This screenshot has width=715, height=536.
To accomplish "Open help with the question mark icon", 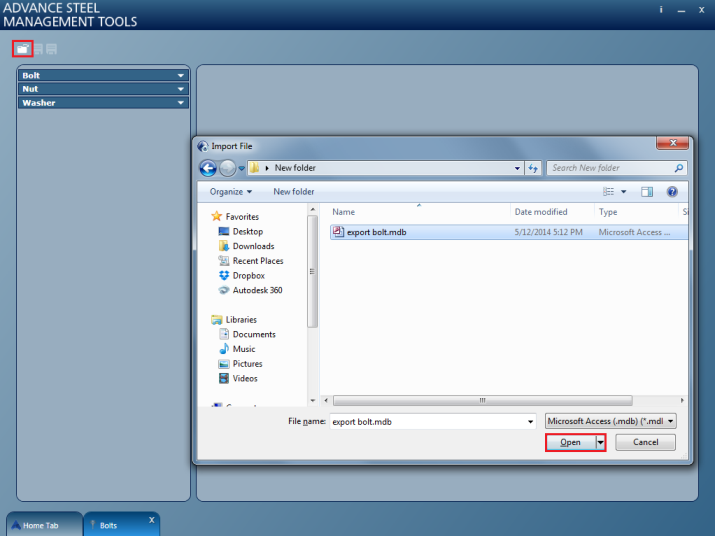I will pyautogui.click(x=672, y=192).
